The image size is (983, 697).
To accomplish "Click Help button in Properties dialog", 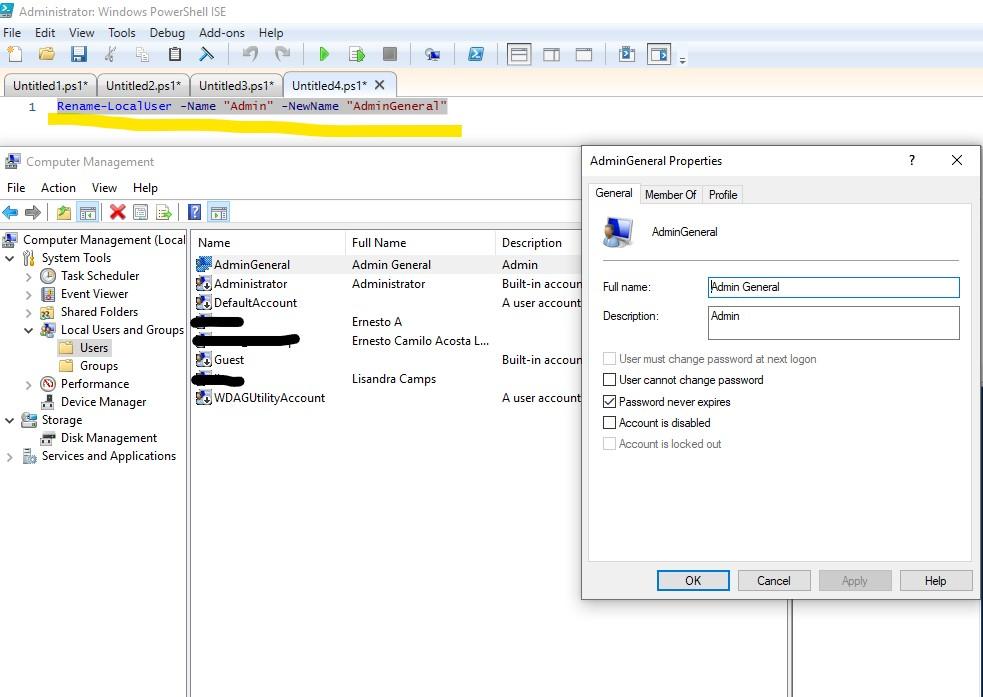I will coord(935,580).
